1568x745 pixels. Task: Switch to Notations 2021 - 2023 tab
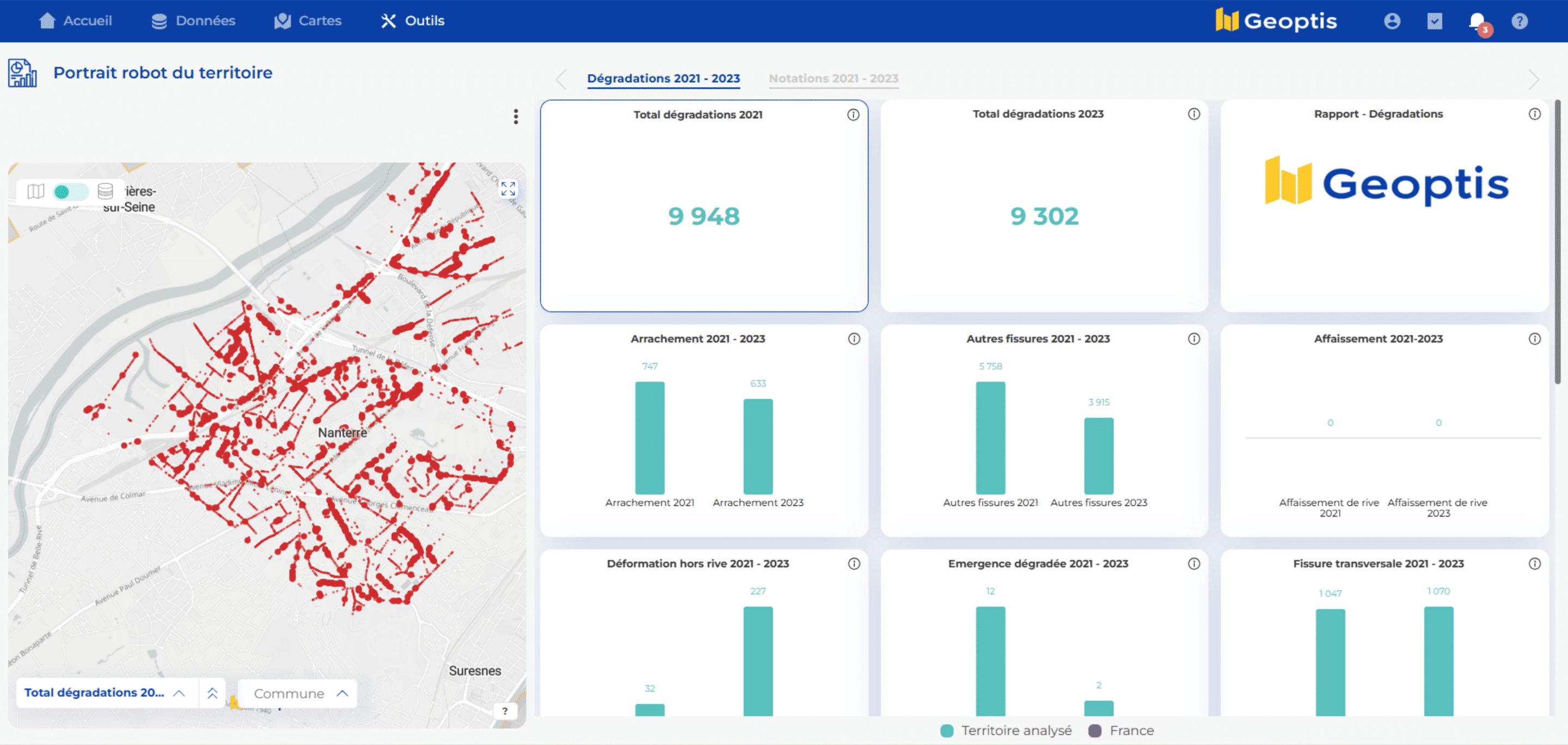click(832, 78)
